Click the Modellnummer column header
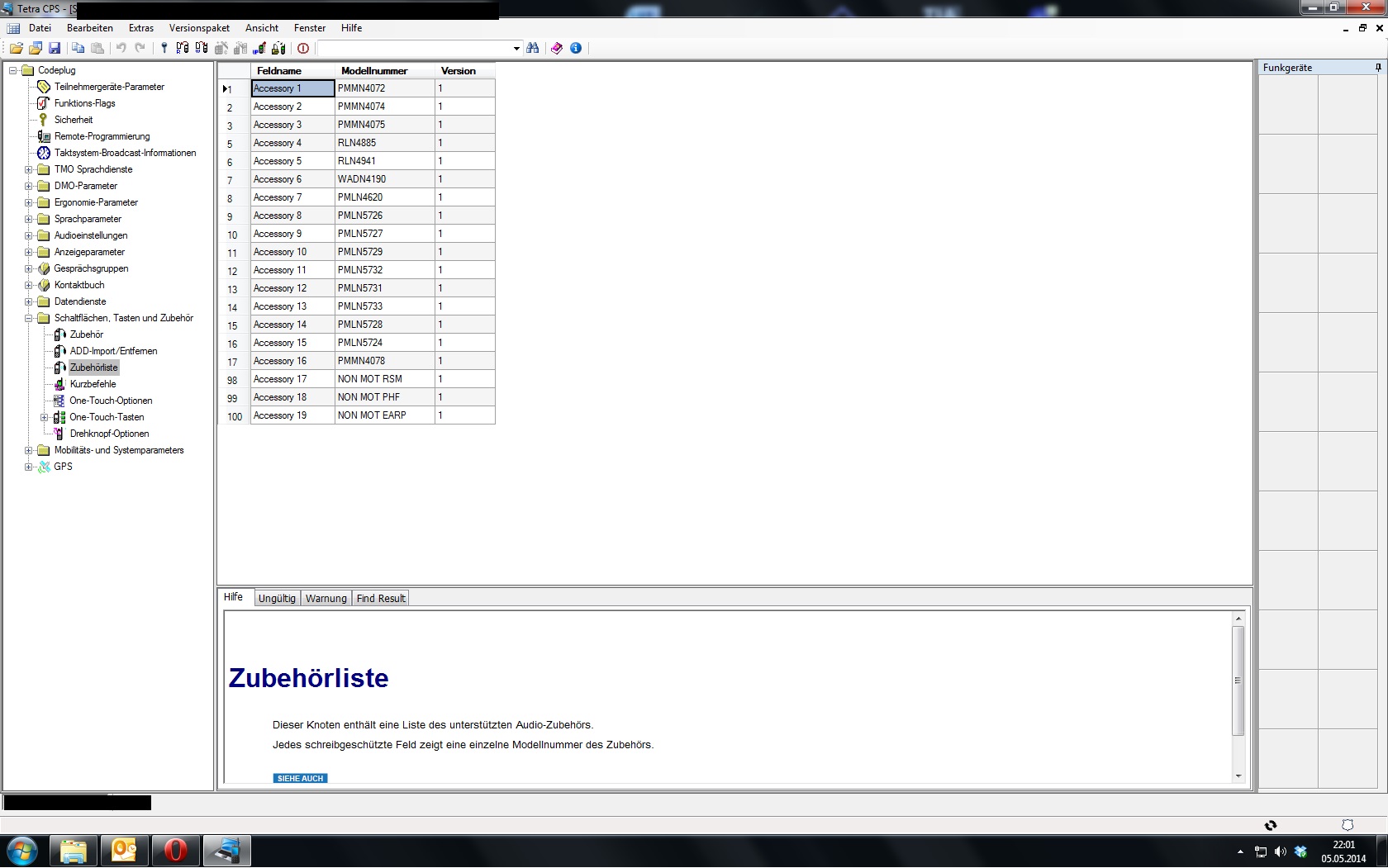1388x868 pixels. pyautogui.click(x=374, y=71)
